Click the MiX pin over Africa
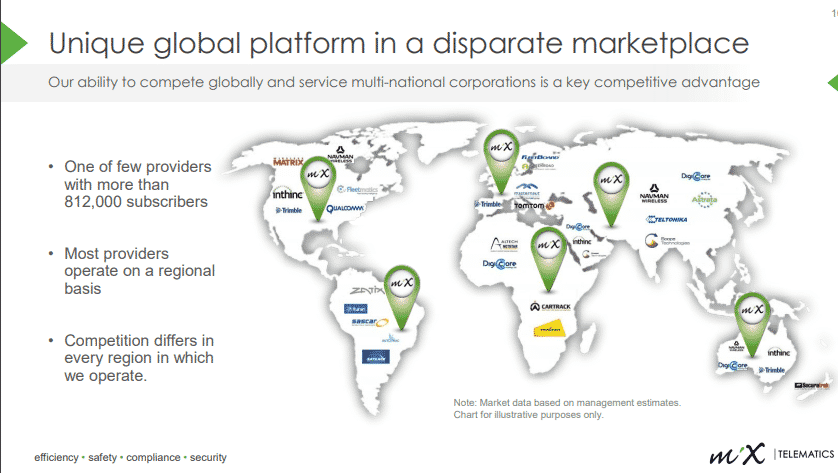 click(548, 259)
